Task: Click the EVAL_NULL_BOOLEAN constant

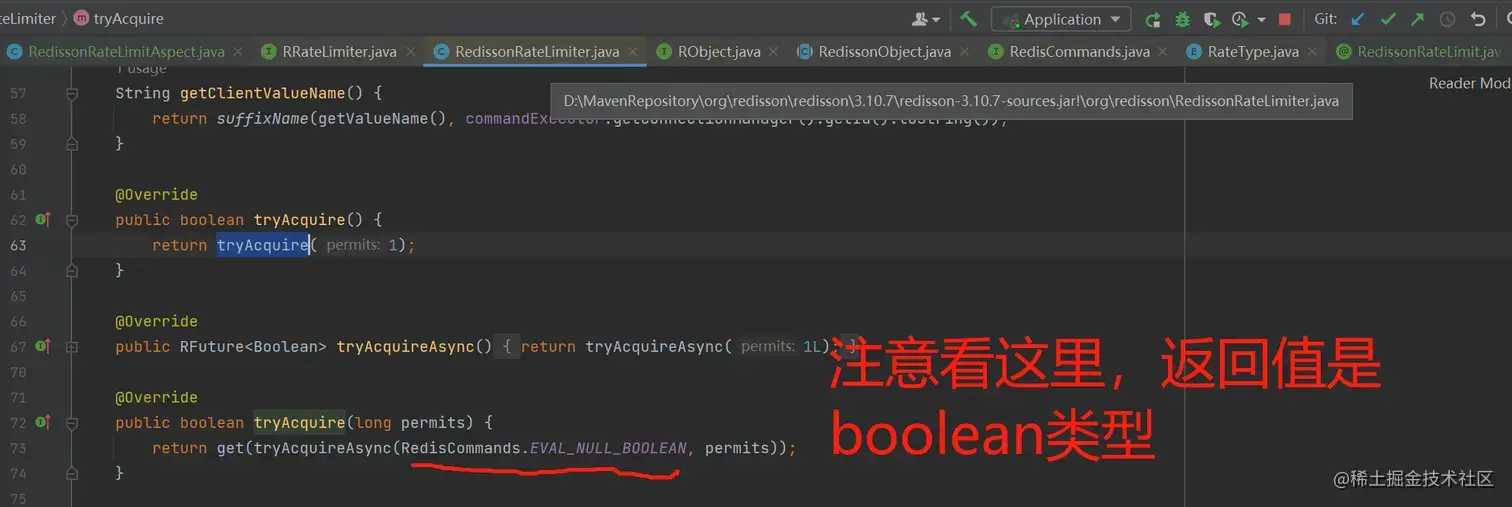Action: click(608, 448)
